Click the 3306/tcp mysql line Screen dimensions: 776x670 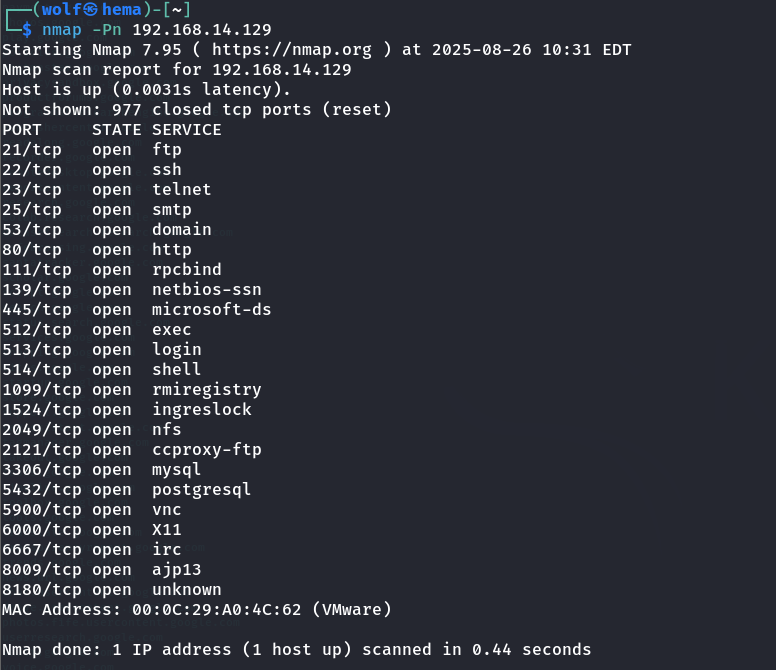point(101,470)
